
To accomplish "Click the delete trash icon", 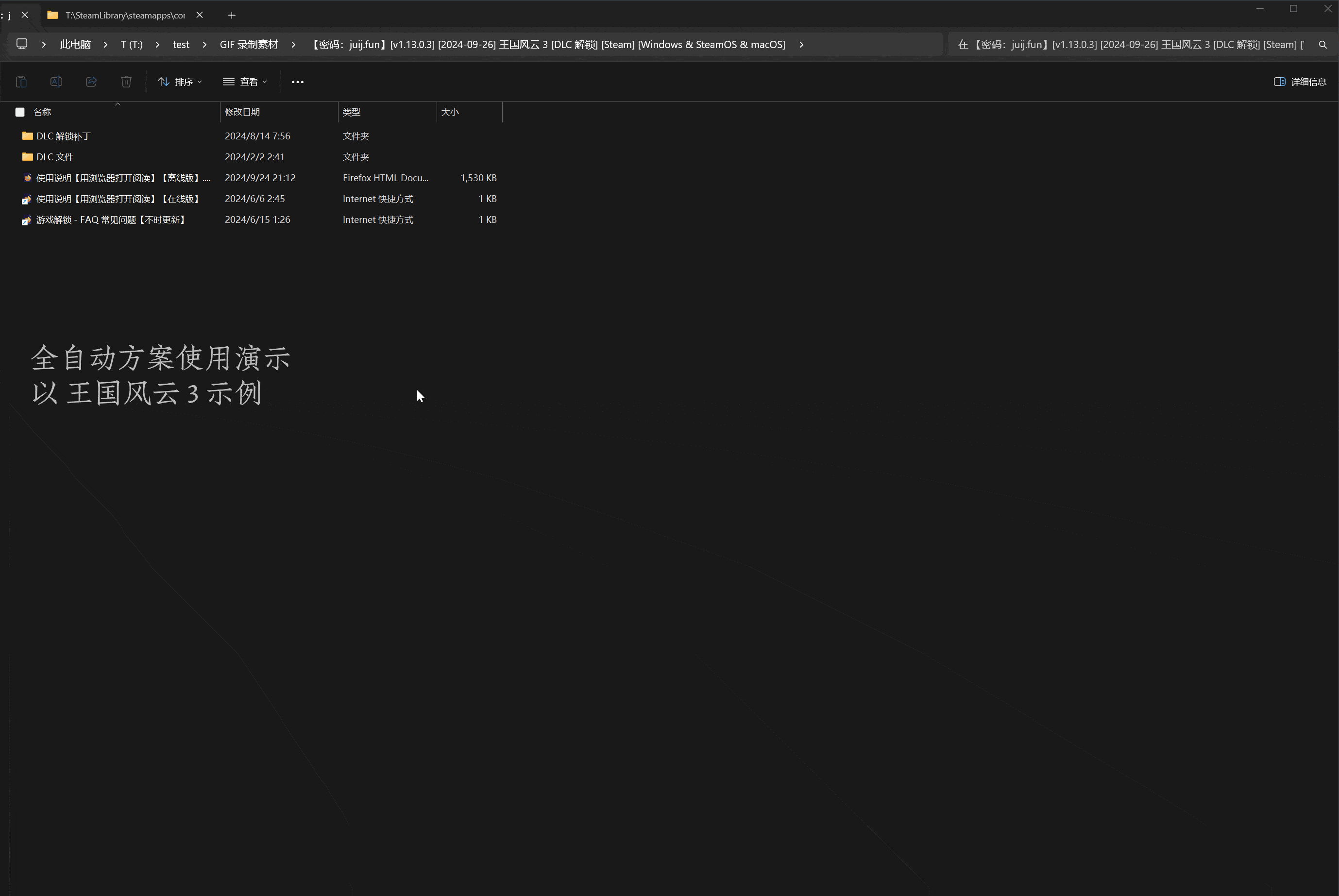I will 126,82.
